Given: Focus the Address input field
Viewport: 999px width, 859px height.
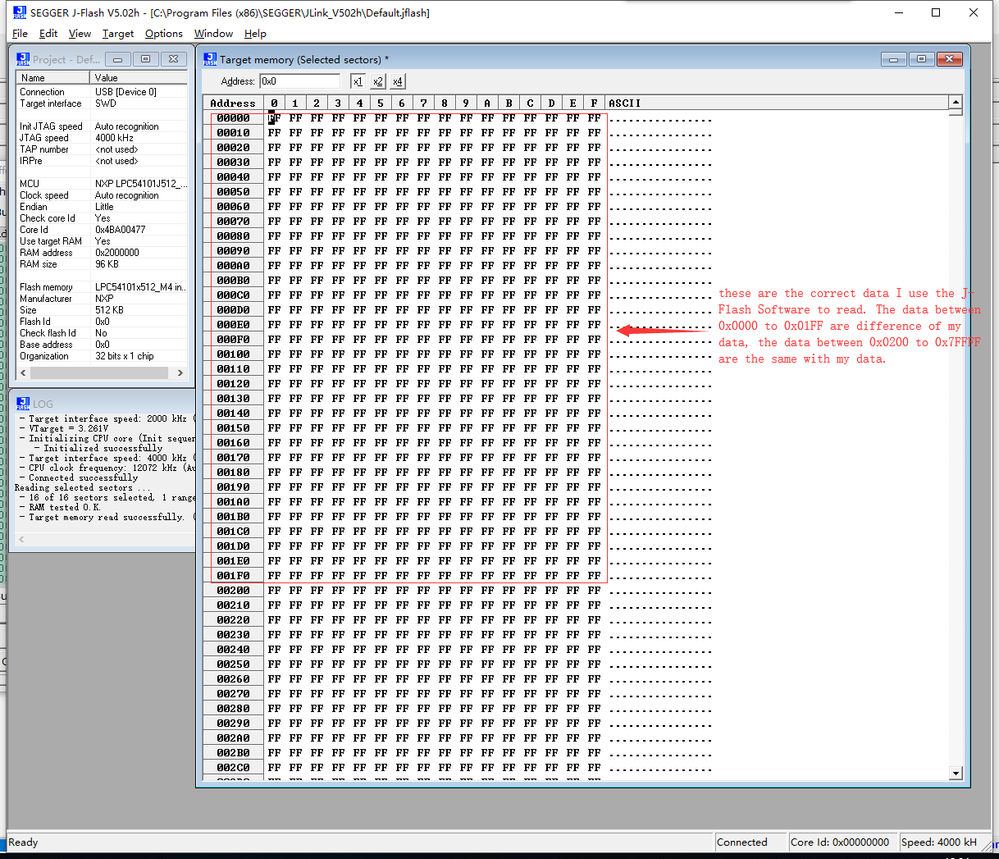Looking at the screenshot, I should (x=300, y=82).
